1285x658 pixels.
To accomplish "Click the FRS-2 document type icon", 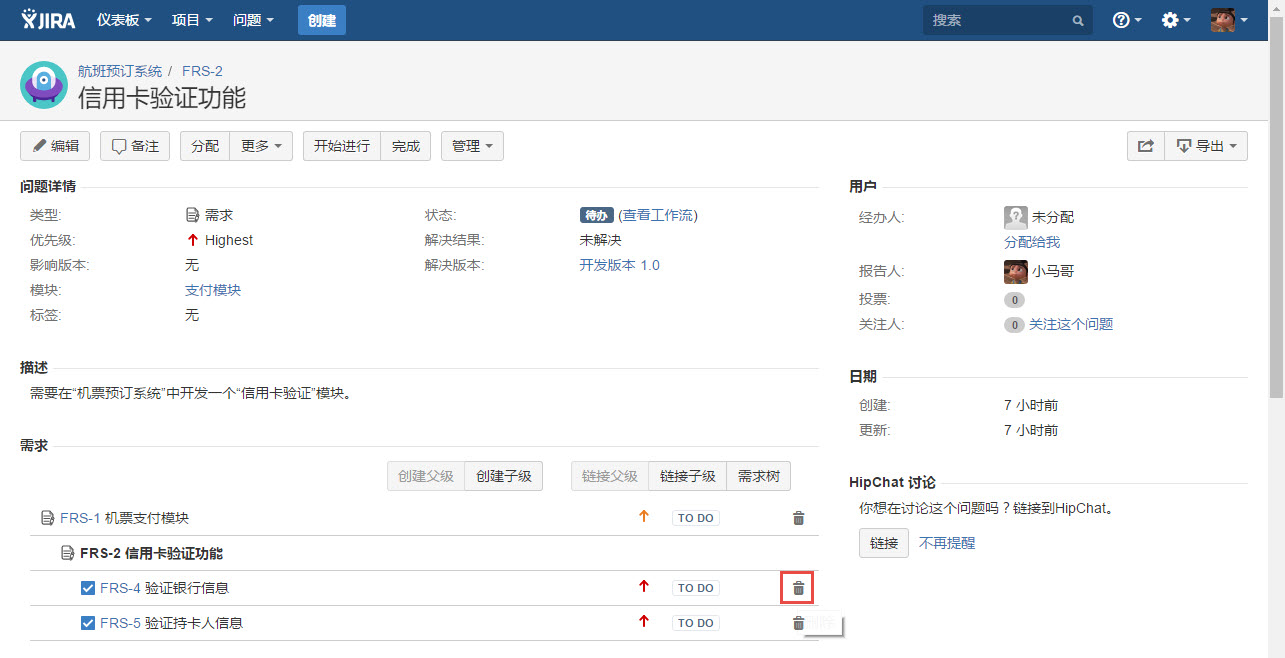I will (x=67, y=553).
